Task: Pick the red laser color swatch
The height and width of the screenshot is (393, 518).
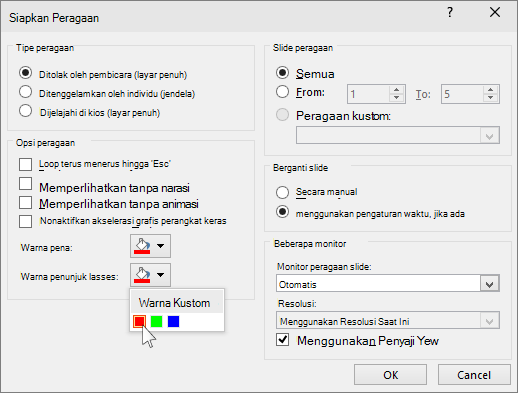Action: coord(139,322)
